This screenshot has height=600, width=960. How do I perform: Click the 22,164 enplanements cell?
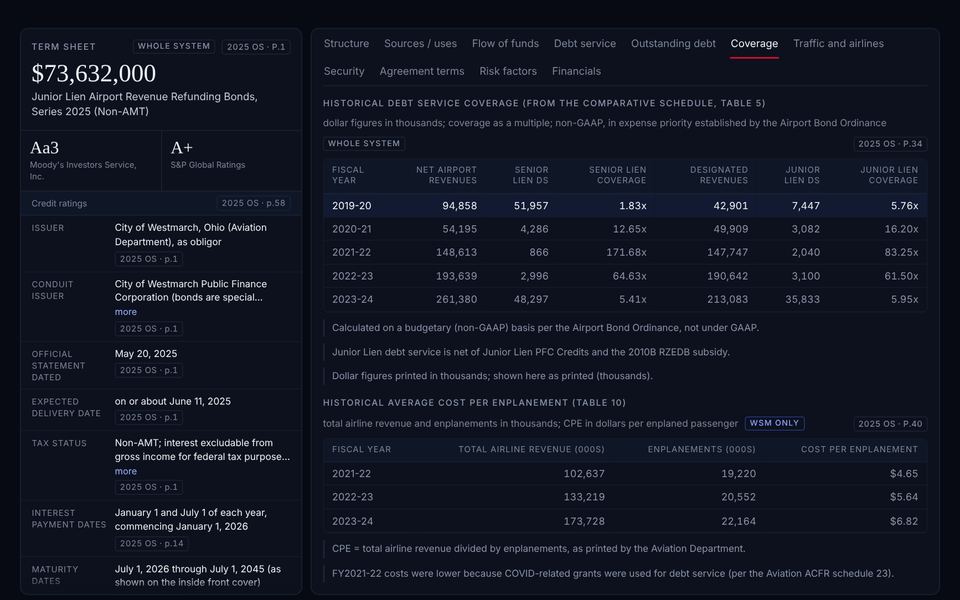[x=738, y=521]
